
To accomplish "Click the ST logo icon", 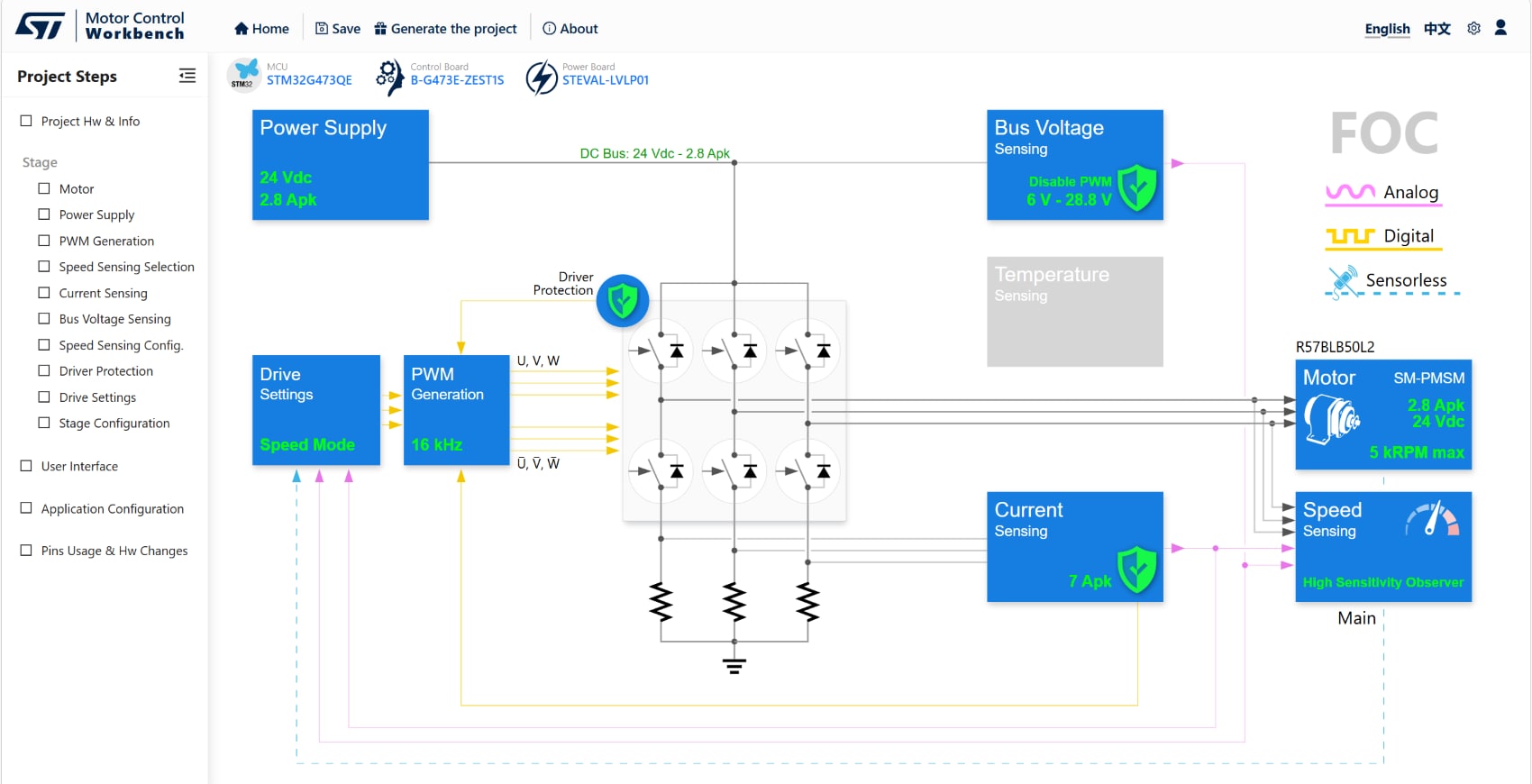I will pyautogui.click(x=41, y=25).
